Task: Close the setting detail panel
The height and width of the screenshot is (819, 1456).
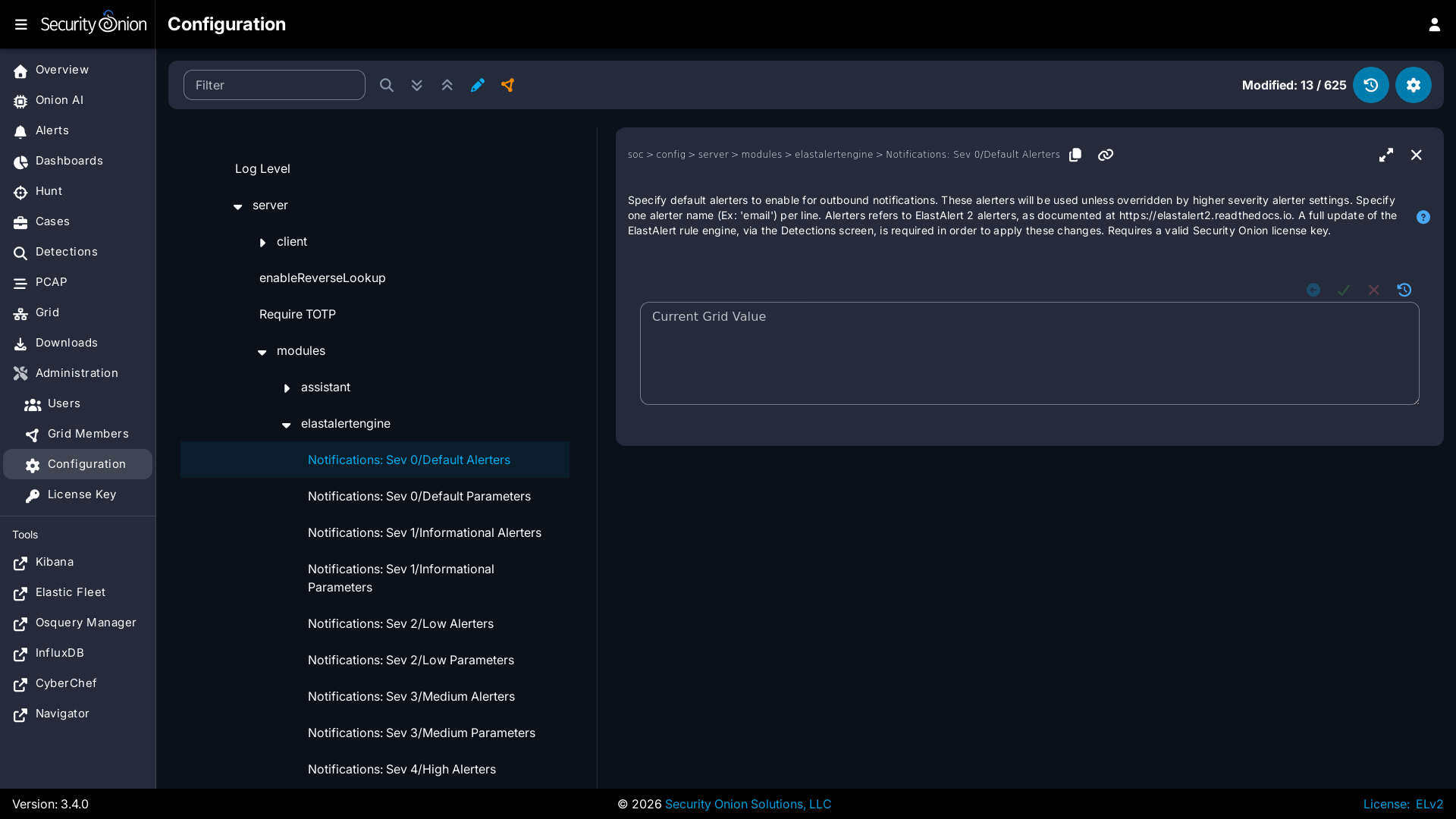Action: (1417, 155)
